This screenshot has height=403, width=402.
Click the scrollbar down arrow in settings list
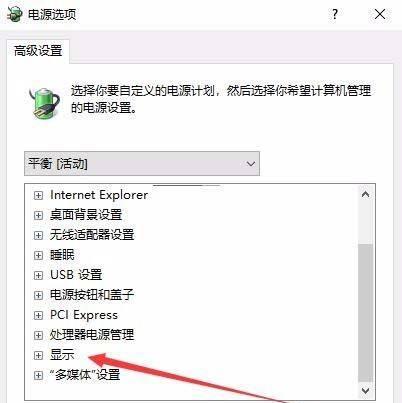coord(366,390)
